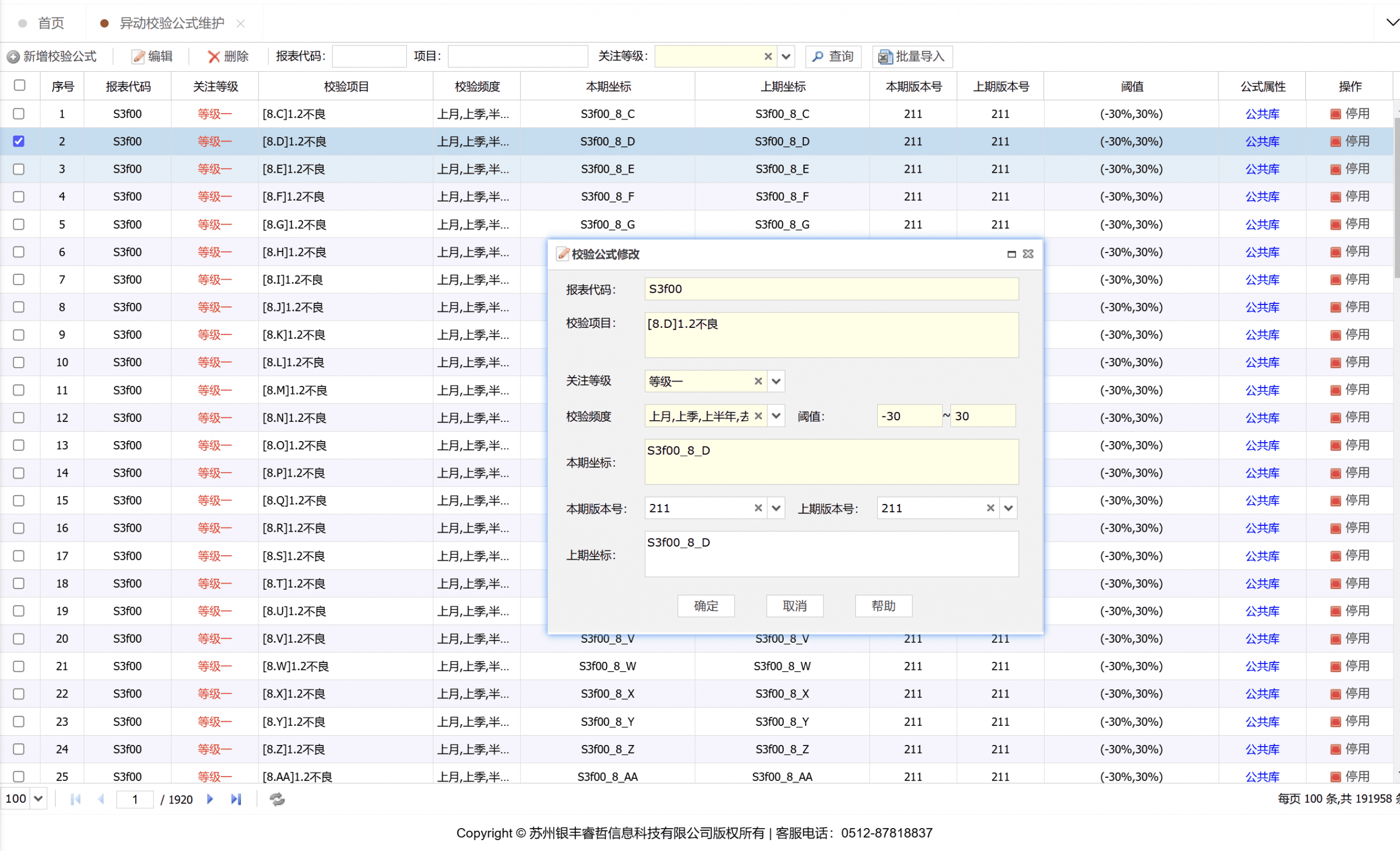Switch to the 首页 tab
1400x851 pixels.
pyautogui.click(x=50, y=24)
